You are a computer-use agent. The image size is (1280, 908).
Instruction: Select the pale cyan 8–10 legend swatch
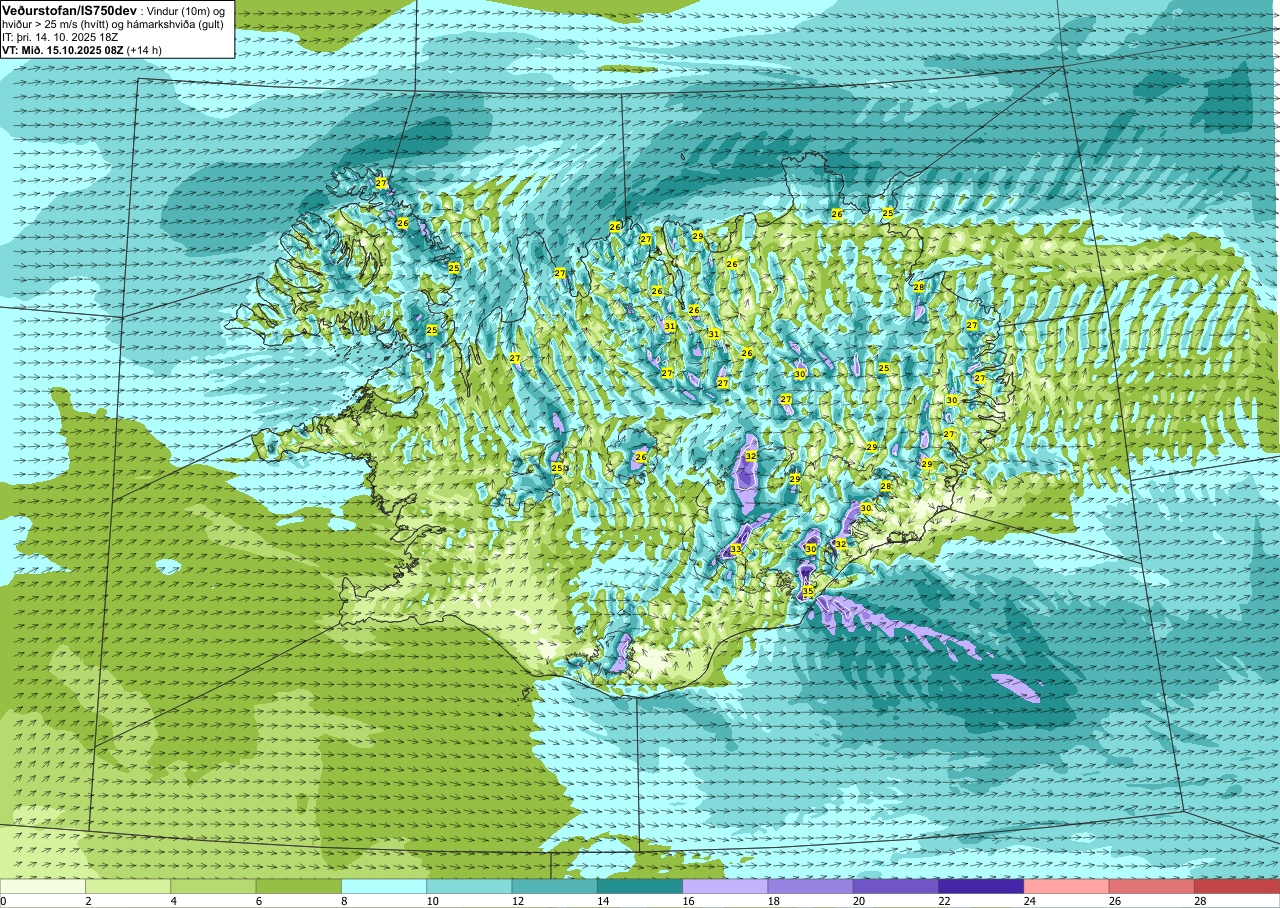(384, 886)
